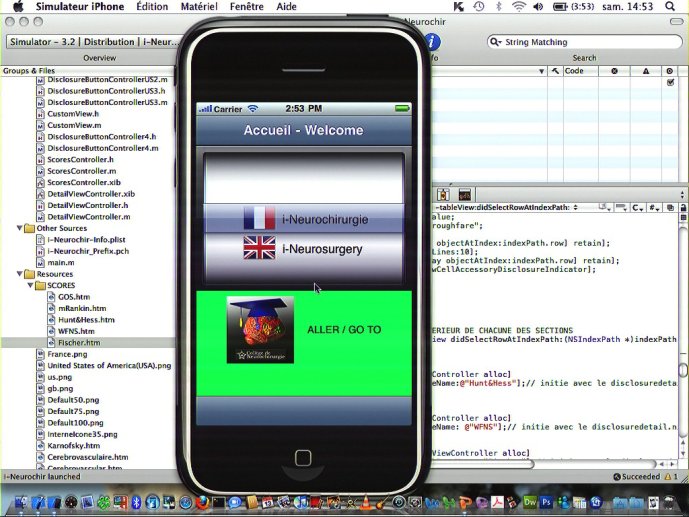Open the Aide menu
689x517 pixels.
point(286,6)
